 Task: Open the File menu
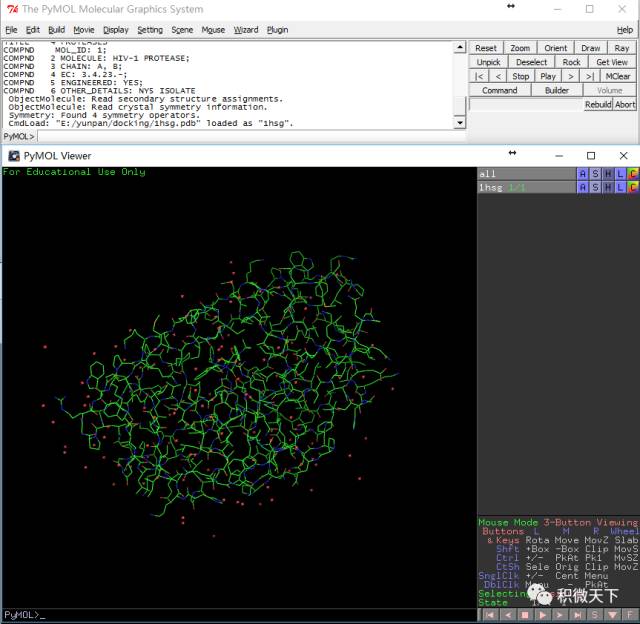coord(11,30)
